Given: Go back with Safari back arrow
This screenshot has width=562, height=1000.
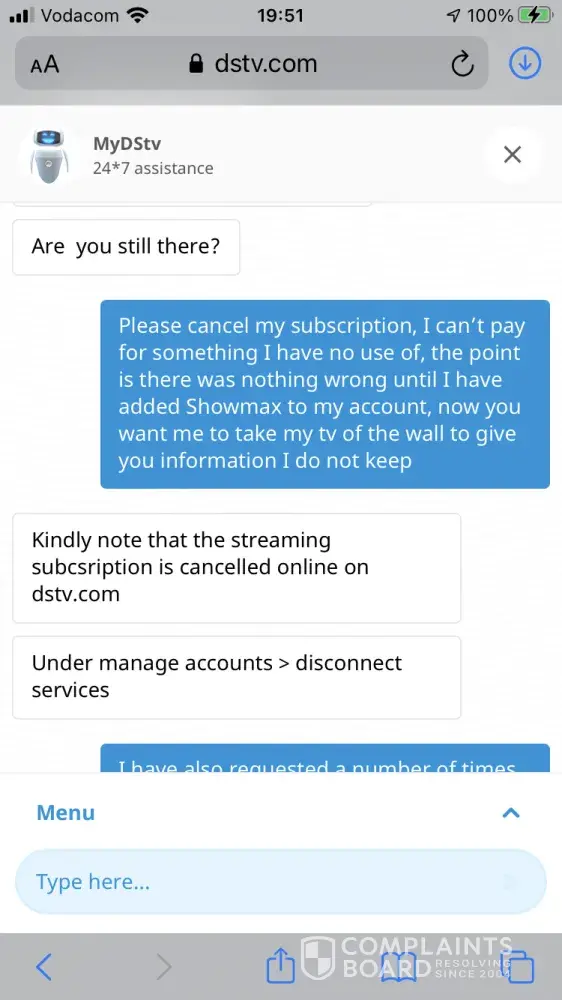Looking at the screenshot, I should [43, 967].
